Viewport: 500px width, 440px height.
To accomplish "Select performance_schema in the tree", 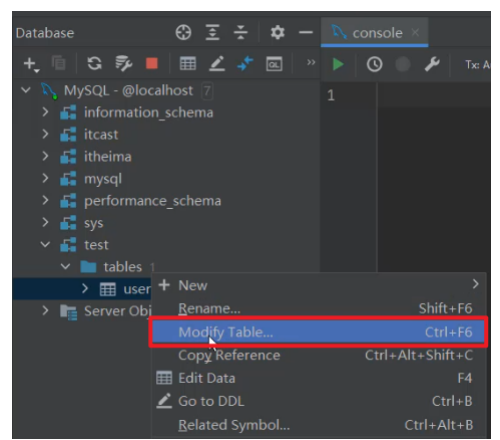I will pyautogui.click(x=152, y=201).
